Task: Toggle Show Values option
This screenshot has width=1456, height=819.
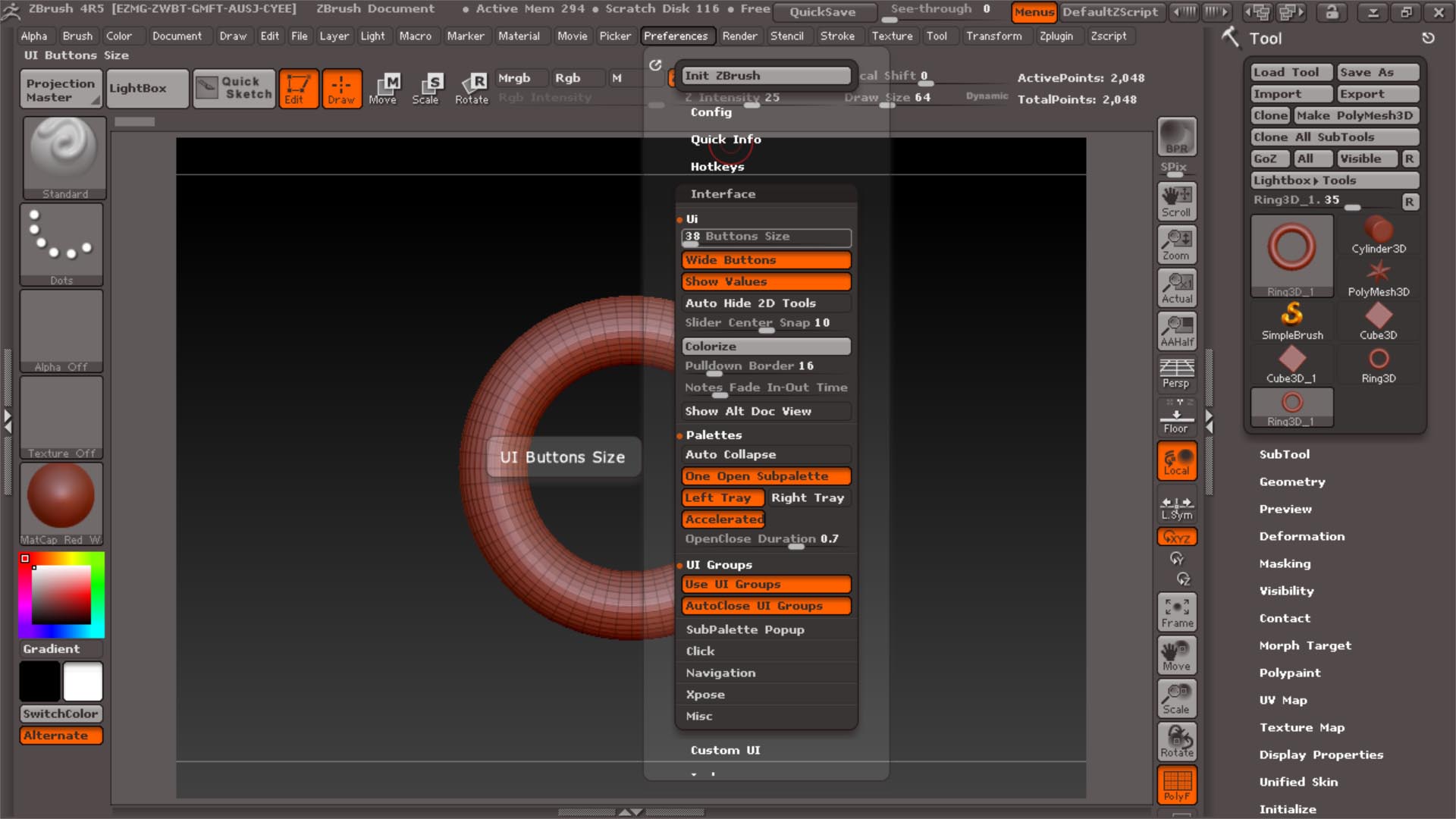Action: click(x=766, y=281)
